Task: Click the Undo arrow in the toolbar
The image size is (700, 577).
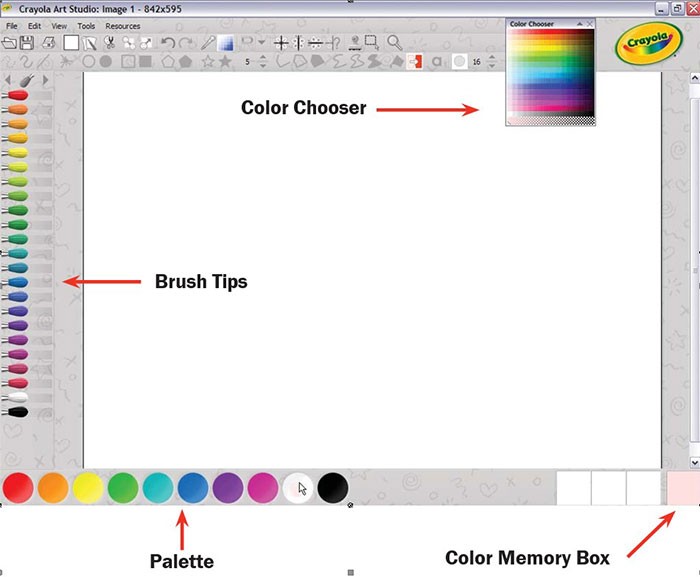Action: click(168, 43)
